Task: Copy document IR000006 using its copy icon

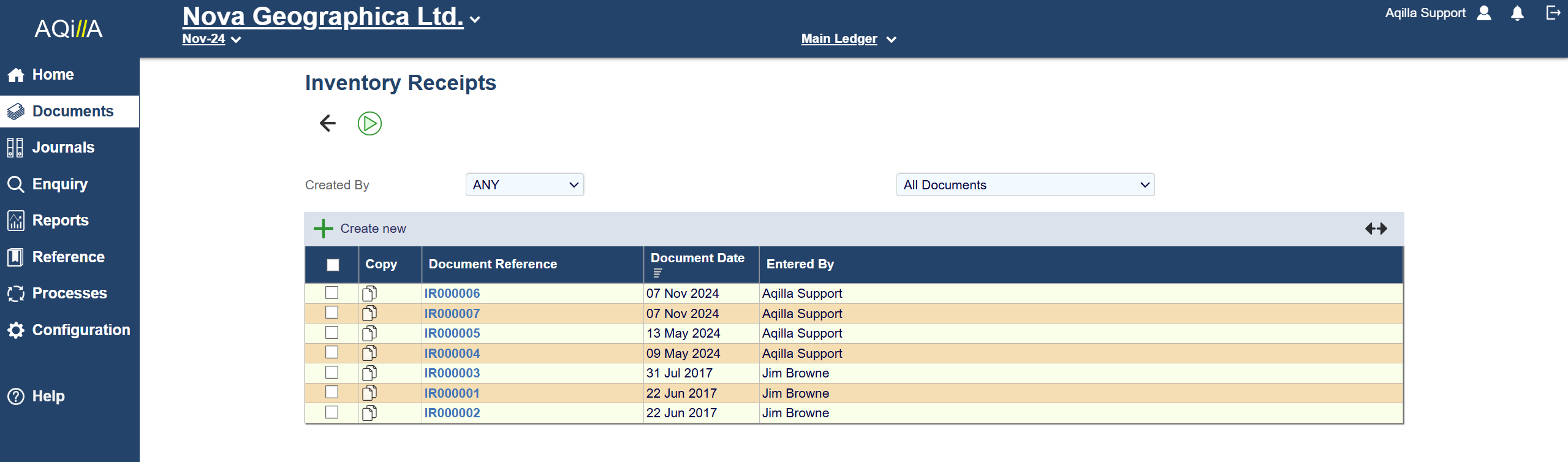Action: [369, 293]
